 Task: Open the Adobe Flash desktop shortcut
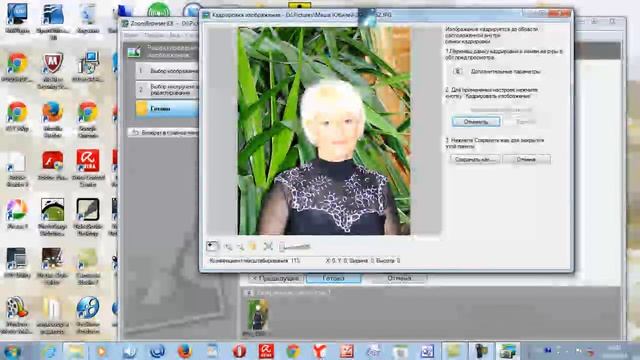[x=53, y=165]
